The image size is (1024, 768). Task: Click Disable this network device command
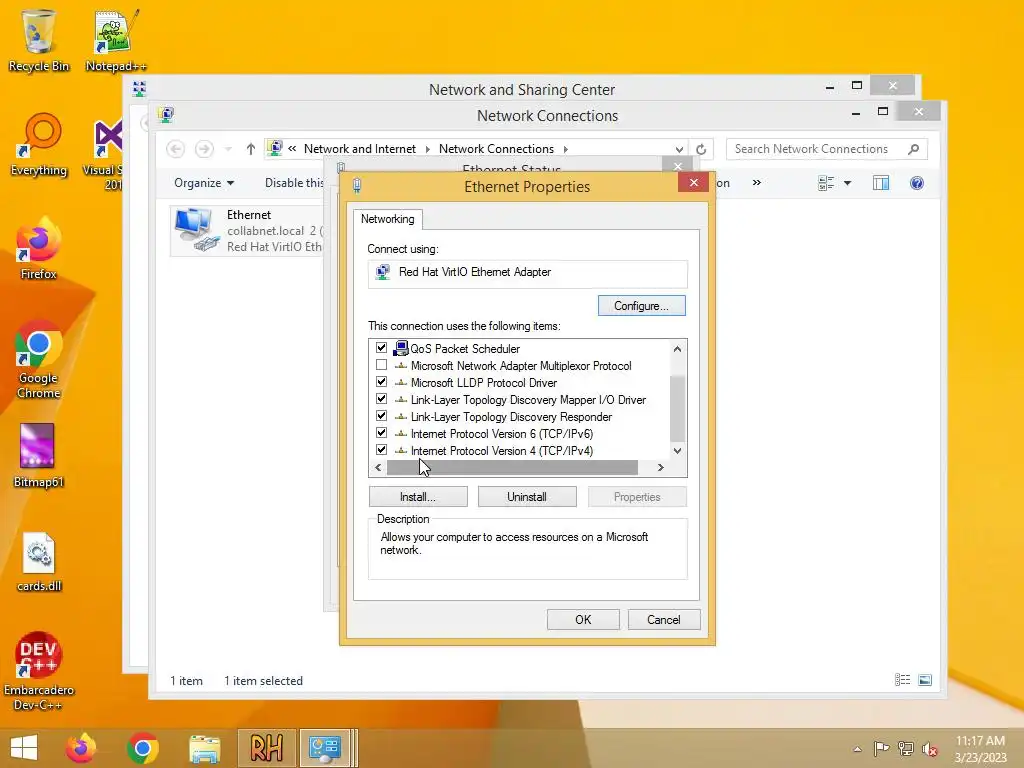click(x=295, y=184)
